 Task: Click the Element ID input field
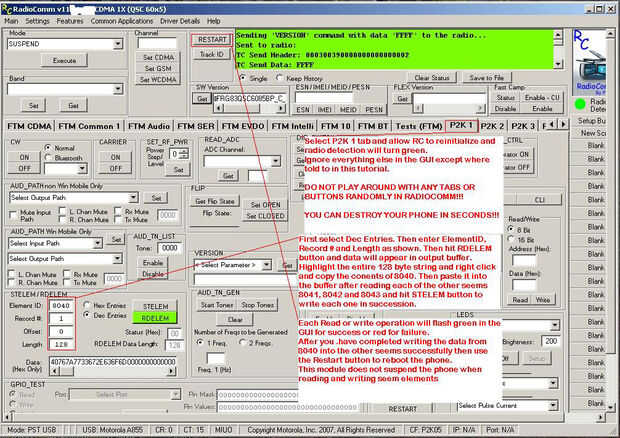coord(61,306)
